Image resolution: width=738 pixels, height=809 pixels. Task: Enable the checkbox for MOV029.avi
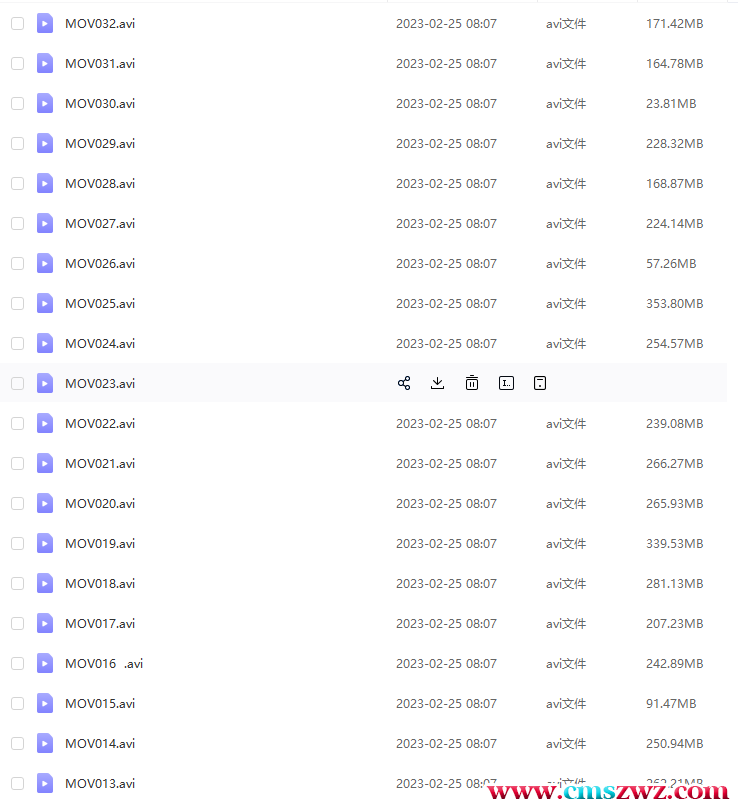pos(17,143)
